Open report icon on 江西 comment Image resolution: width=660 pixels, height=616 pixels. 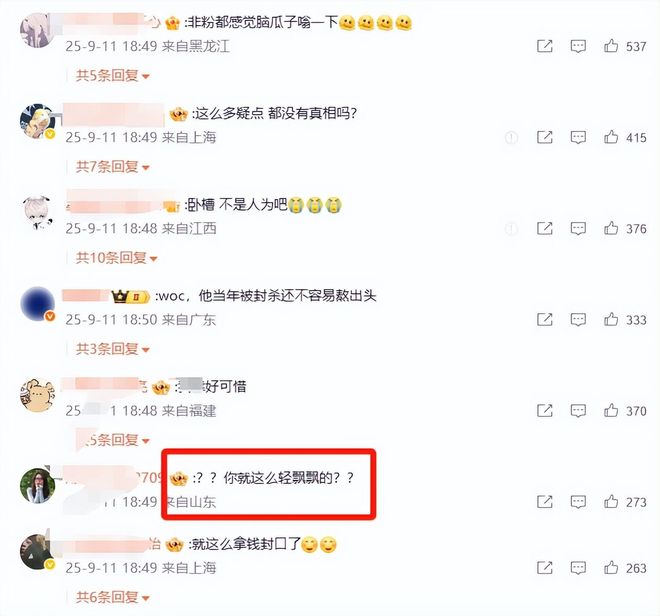click(511, 229)
